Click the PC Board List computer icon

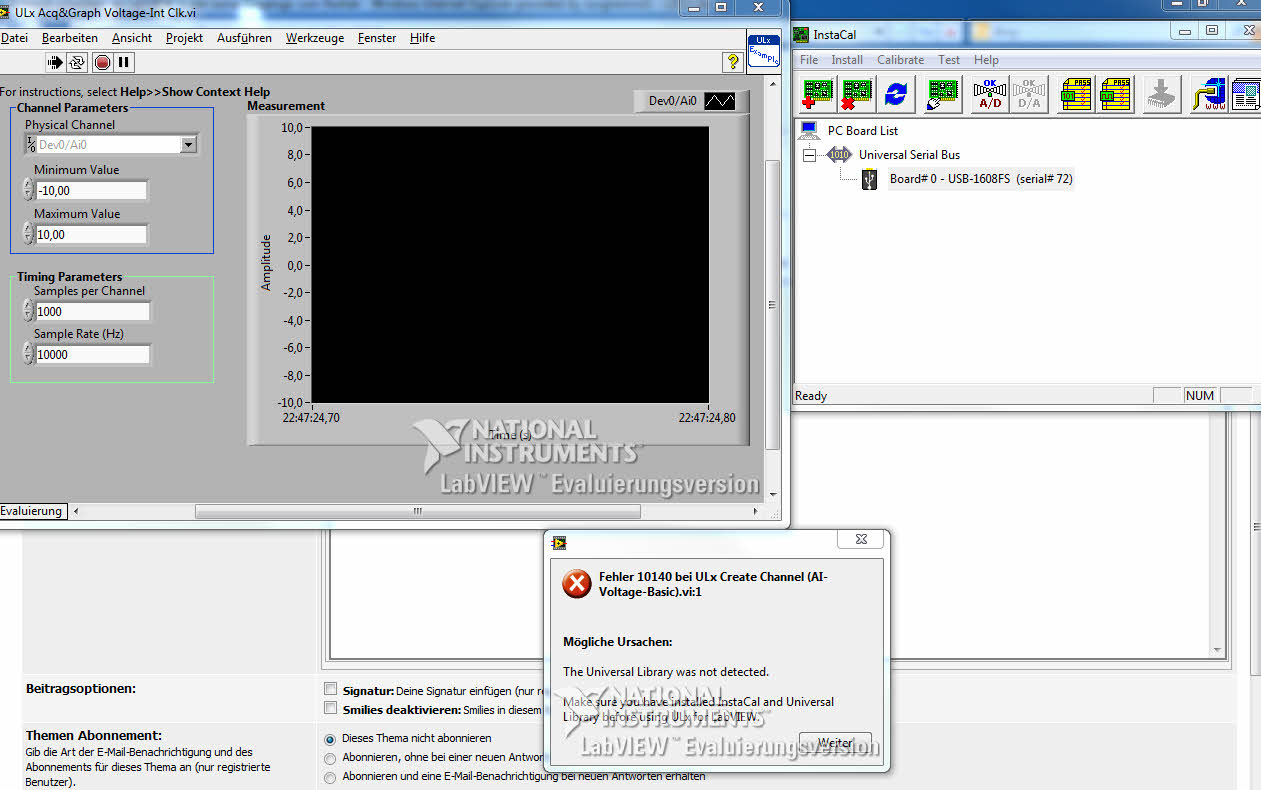click(810, 130)
